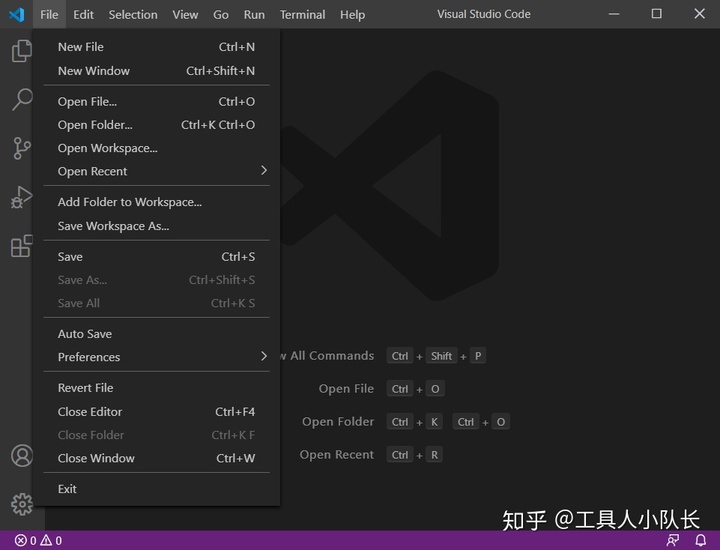Open the Search view icon
720x550 pixels.
21,99
